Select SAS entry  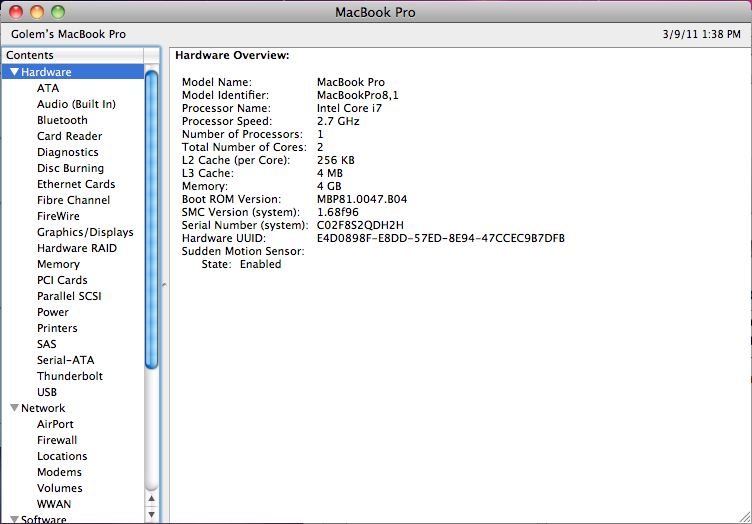47,344
